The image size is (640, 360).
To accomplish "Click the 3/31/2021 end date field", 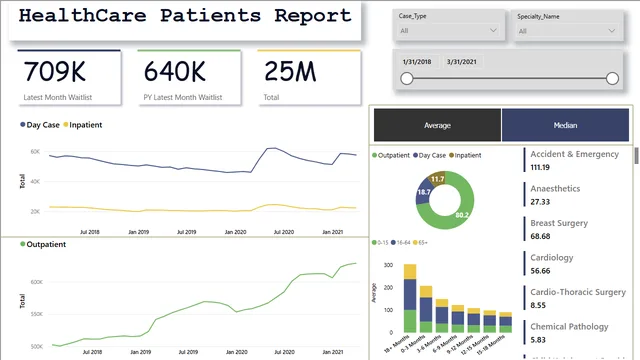I will pos(462,62).
